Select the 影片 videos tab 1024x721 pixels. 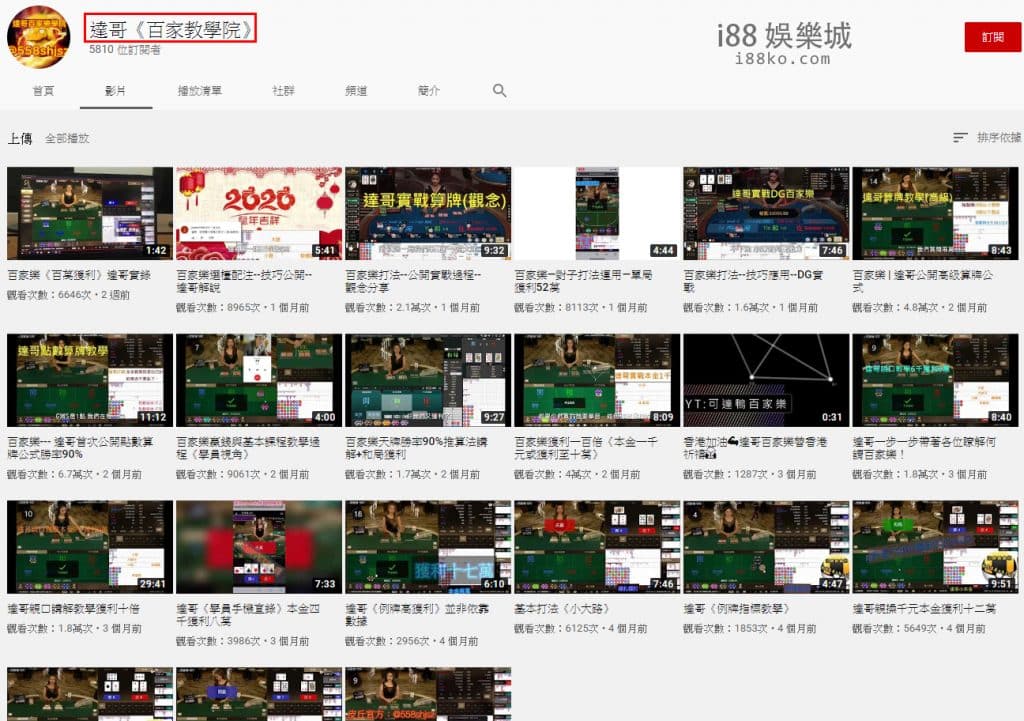116,90
